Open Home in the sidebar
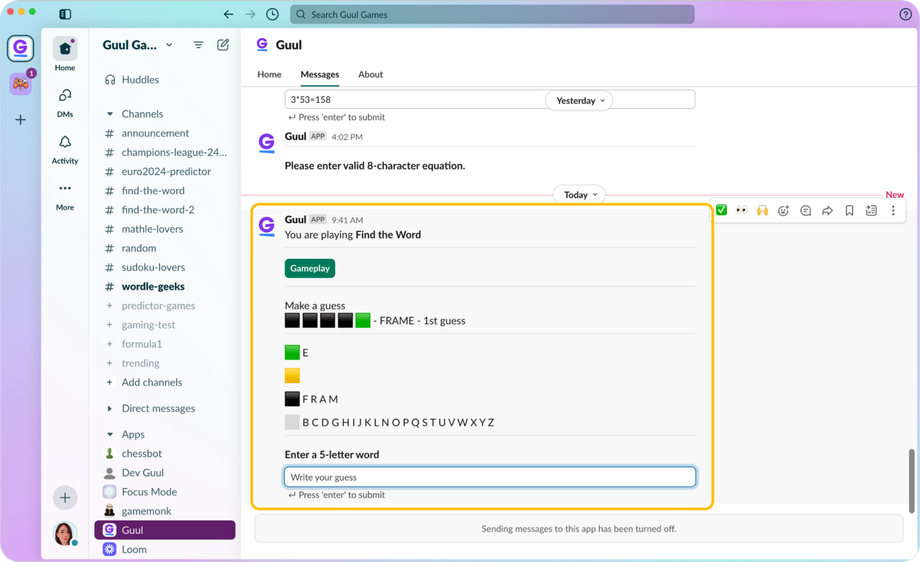920x562 pixels. click(x=65, y=54)
